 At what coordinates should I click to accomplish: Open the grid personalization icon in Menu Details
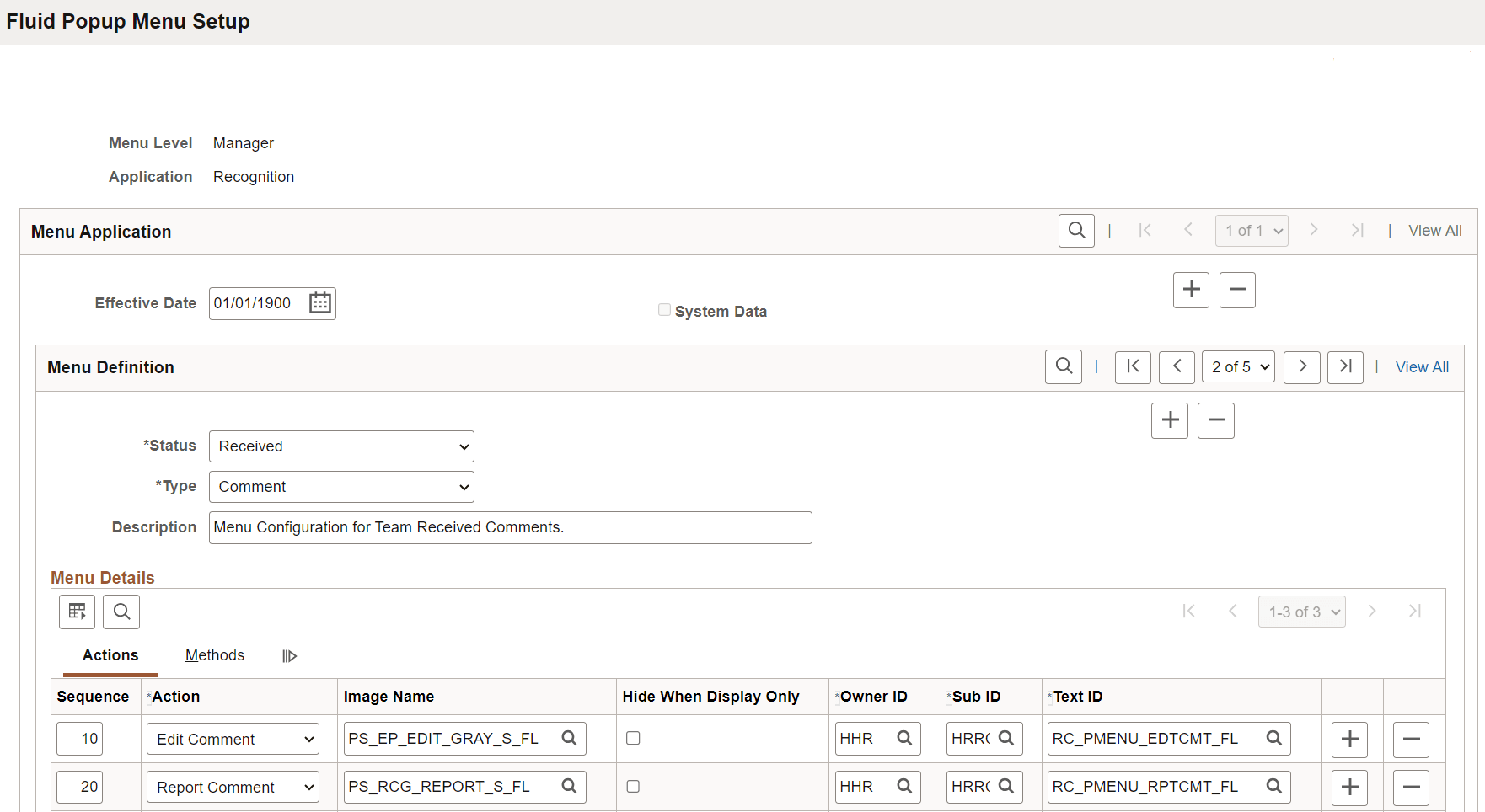[77, 612]
